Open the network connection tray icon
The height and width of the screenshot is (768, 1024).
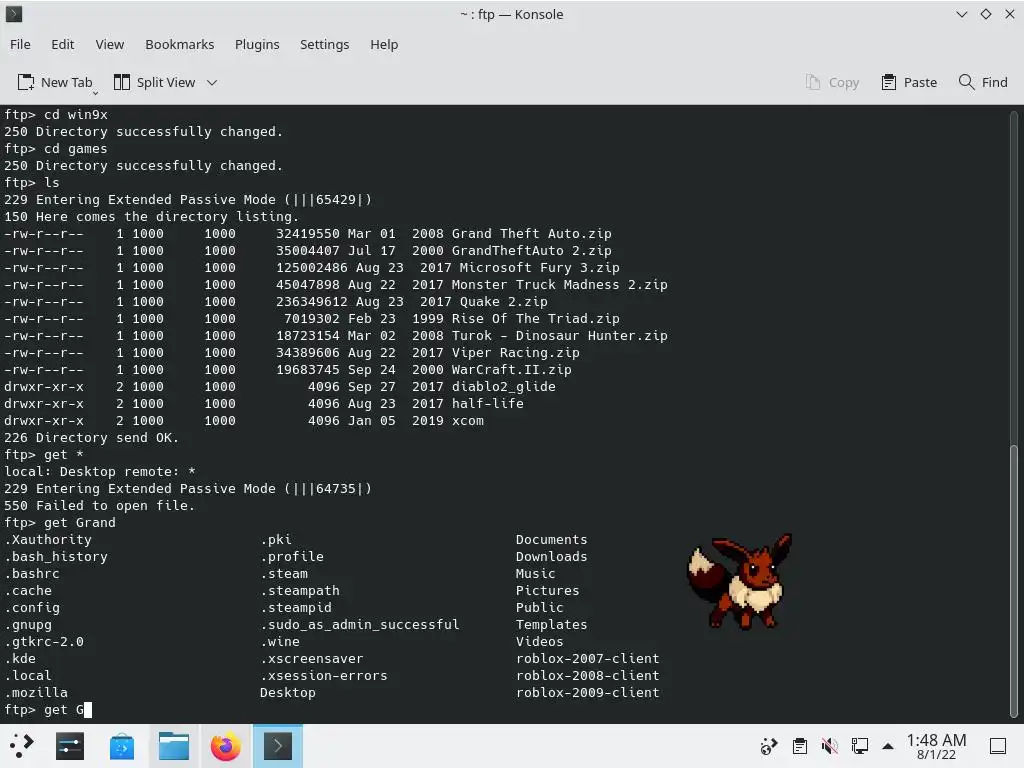point(859,746)
